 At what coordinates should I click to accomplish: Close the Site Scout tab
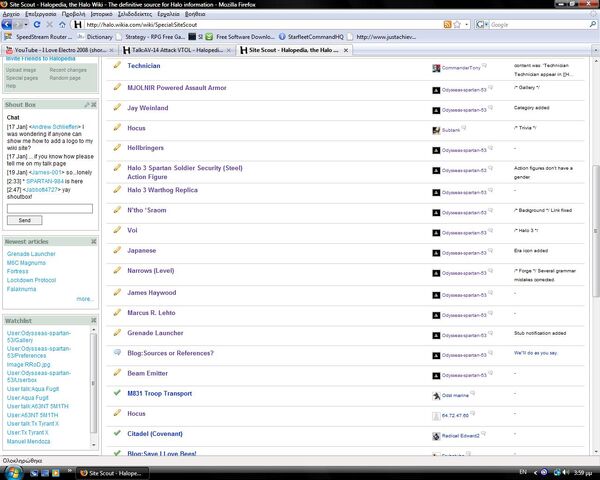tap(346, 50)
